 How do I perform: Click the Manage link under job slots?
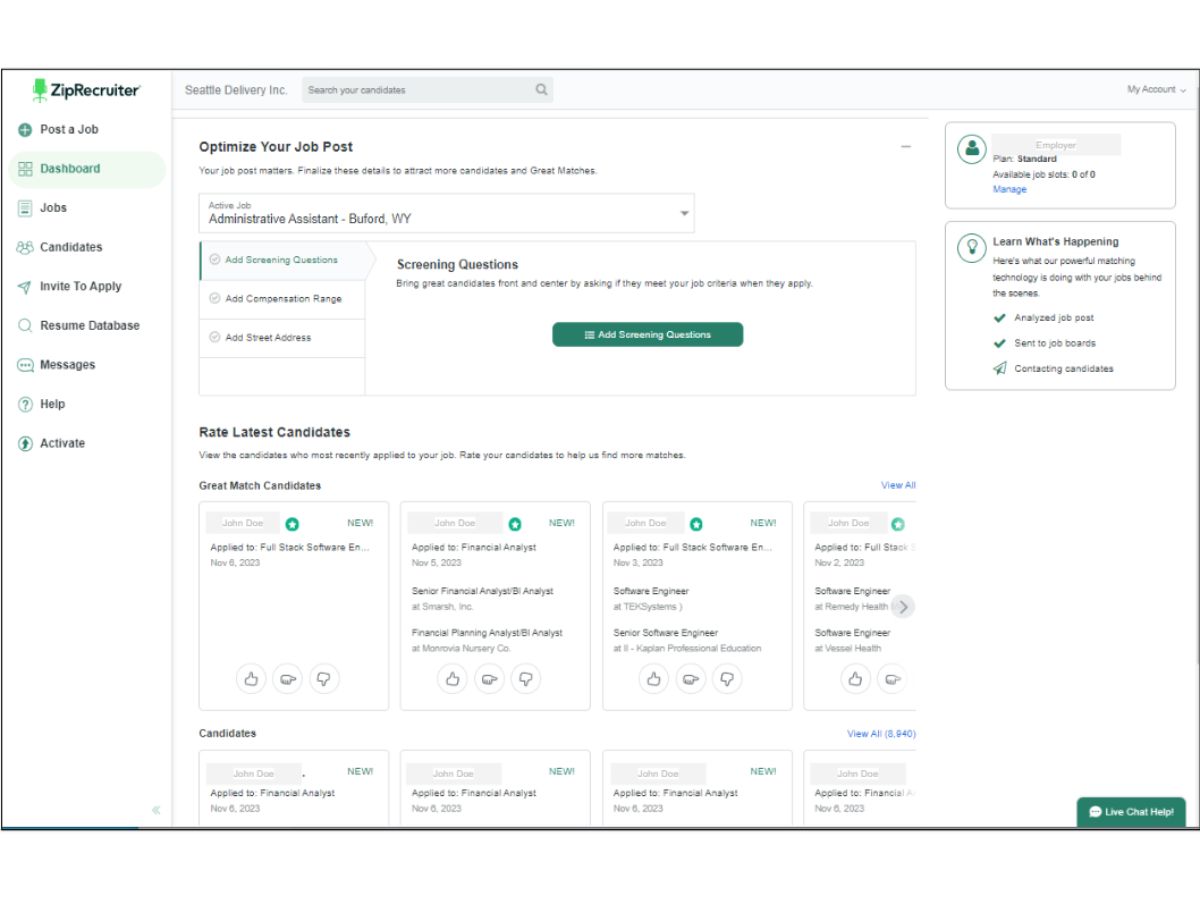(x=1009, y=190)
